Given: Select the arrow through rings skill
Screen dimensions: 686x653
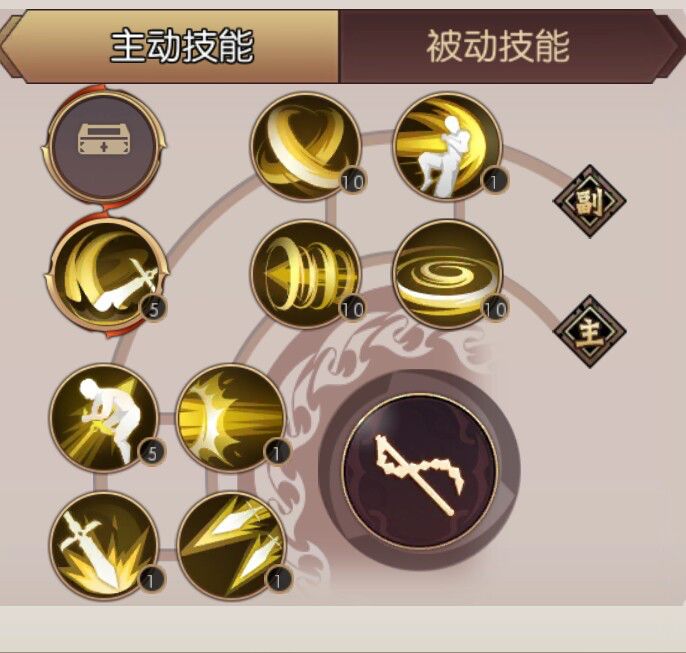Looking at the screenshot, I should point(306,274).
